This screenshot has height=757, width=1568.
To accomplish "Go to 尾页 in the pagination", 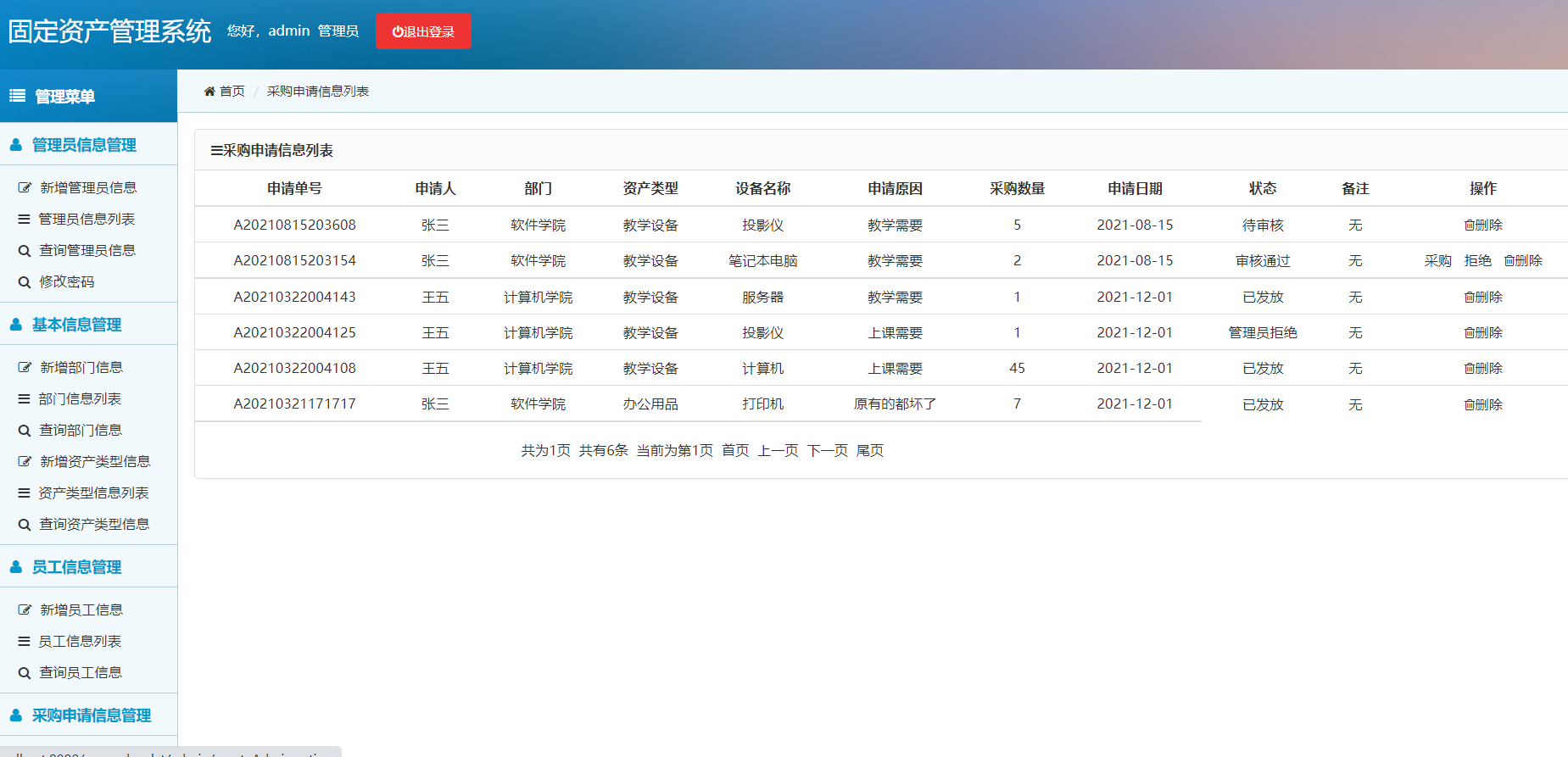I will [x=870, y=451].
